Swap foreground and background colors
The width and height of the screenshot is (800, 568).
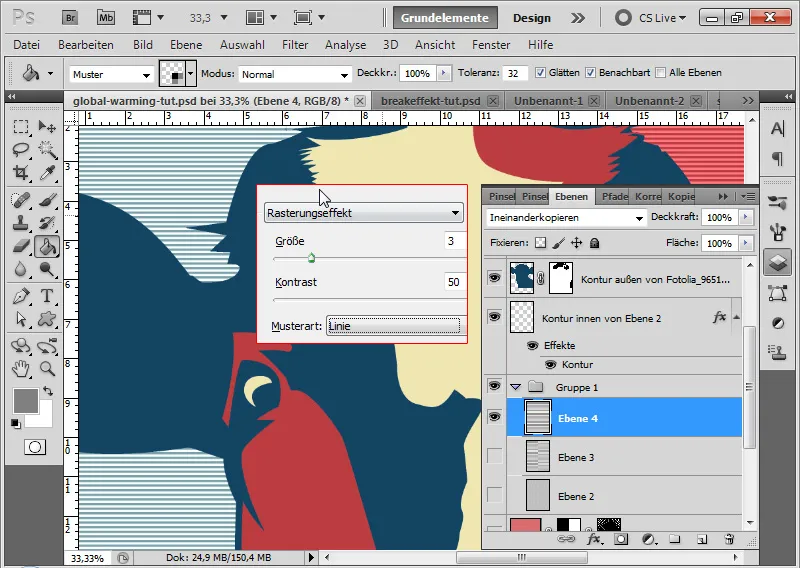(48, 391)
